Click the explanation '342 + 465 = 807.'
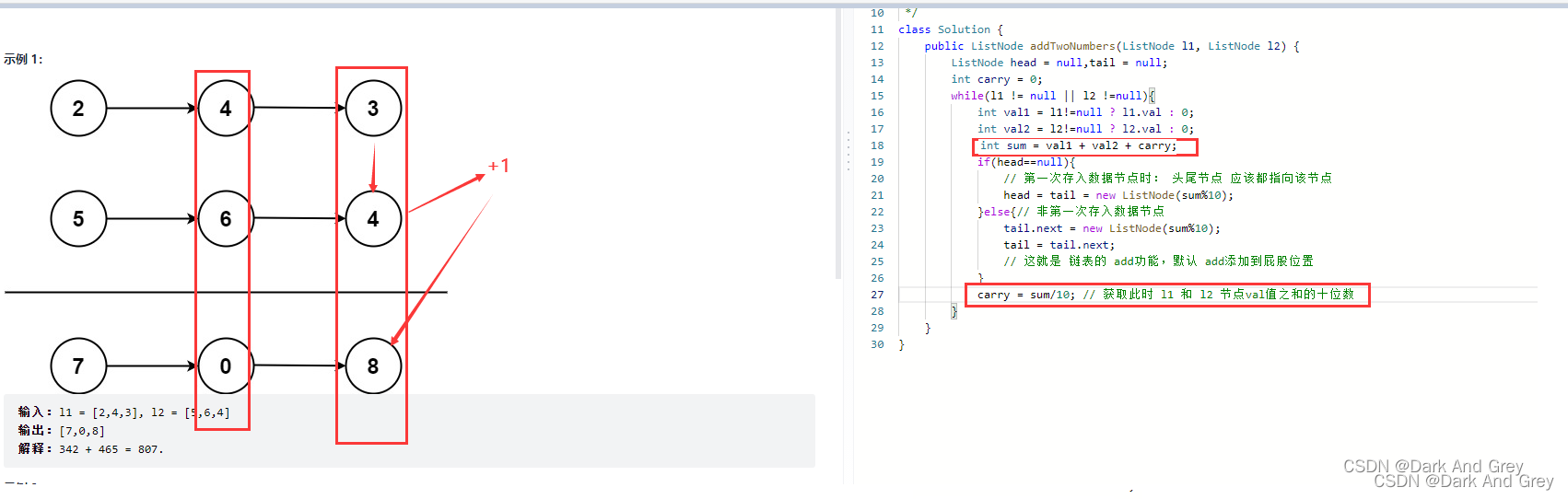 coord(90,449)
